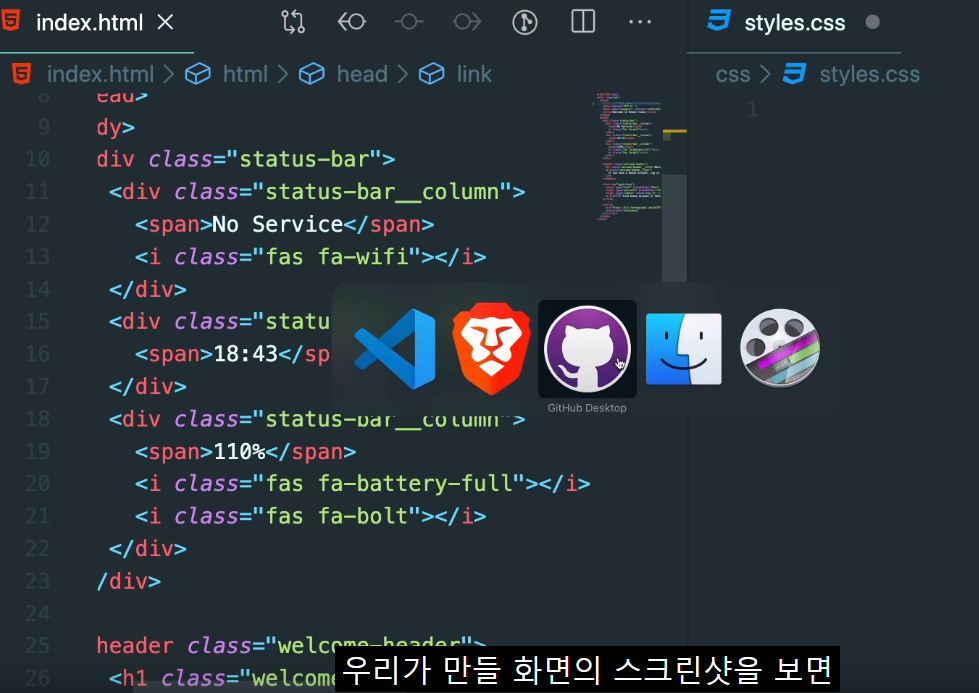The height and width of the screenshot is (693, 979).
Task: Expand chevron after html breadcrumb
Action: pos(283,75)
